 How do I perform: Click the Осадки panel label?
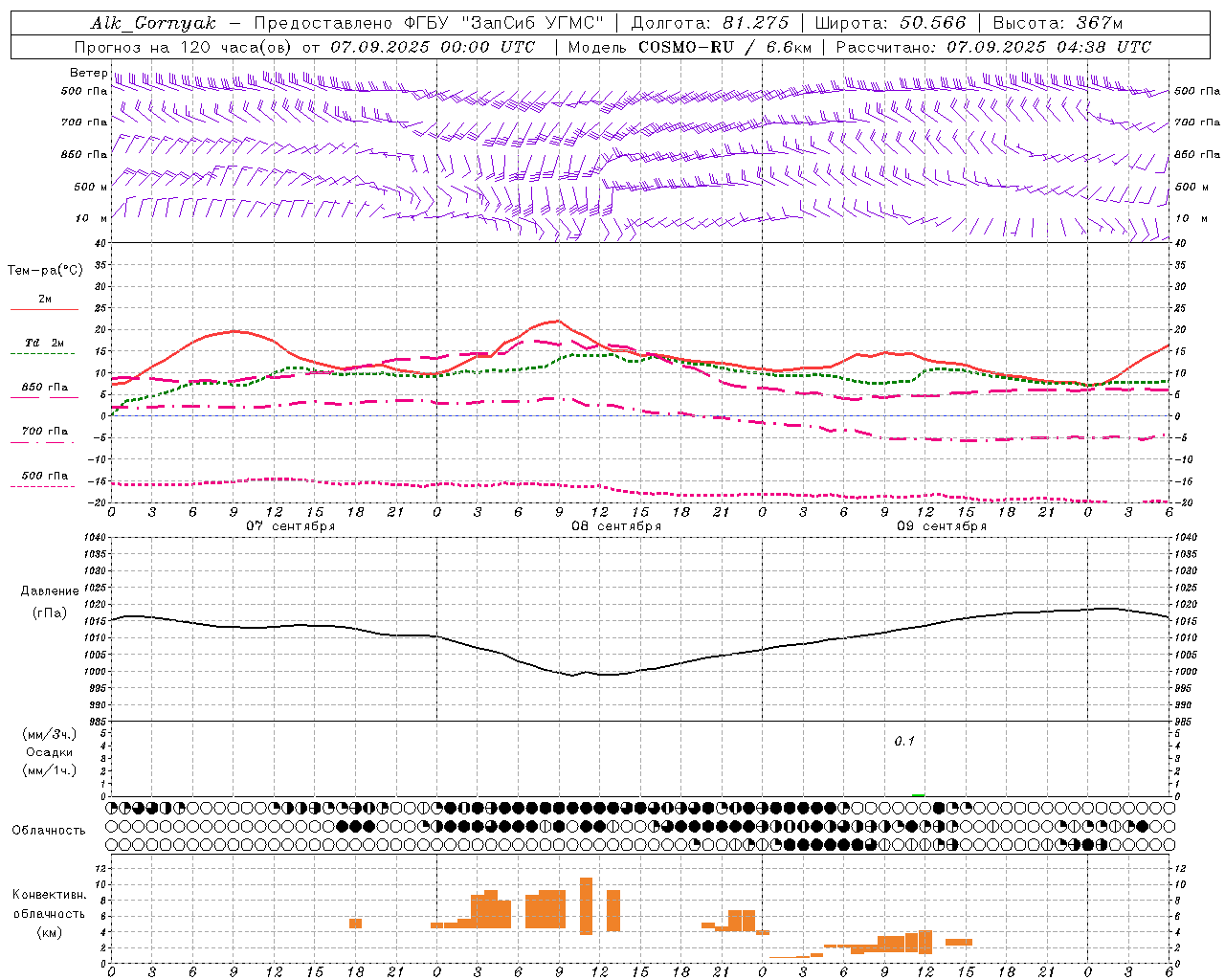(x=50, y=752)
